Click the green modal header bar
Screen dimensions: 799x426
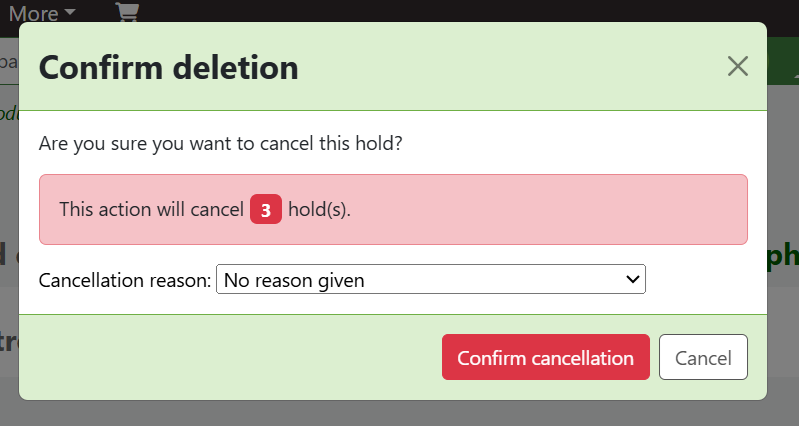pos(500,67)
